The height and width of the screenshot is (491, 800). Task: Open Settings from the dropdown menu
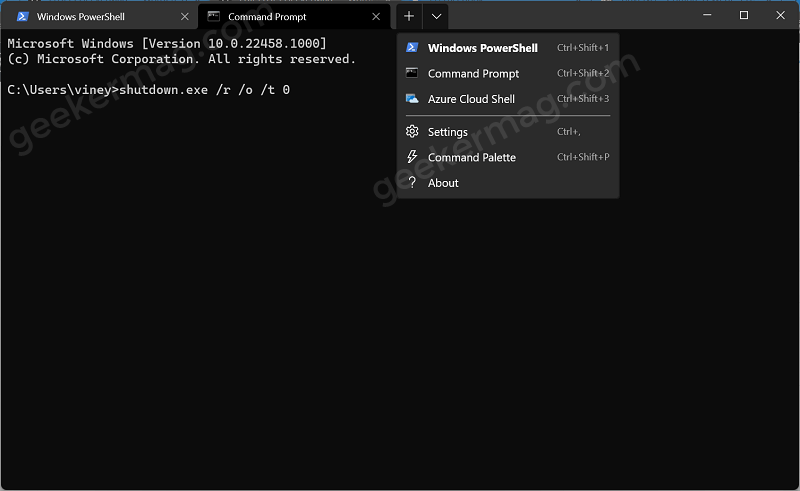click(508, 132)
